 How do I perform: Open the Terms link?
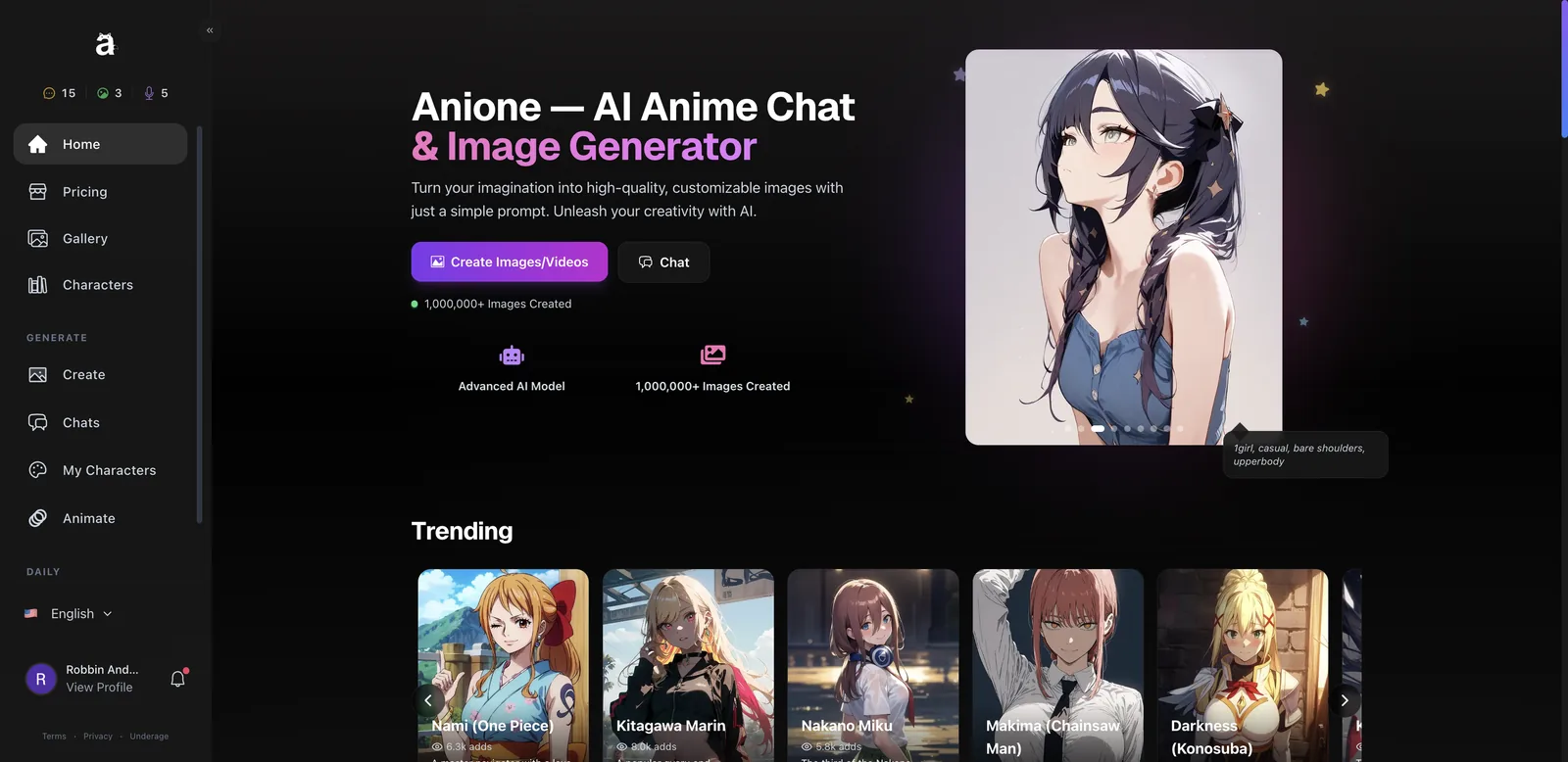[x=54, y=737]
